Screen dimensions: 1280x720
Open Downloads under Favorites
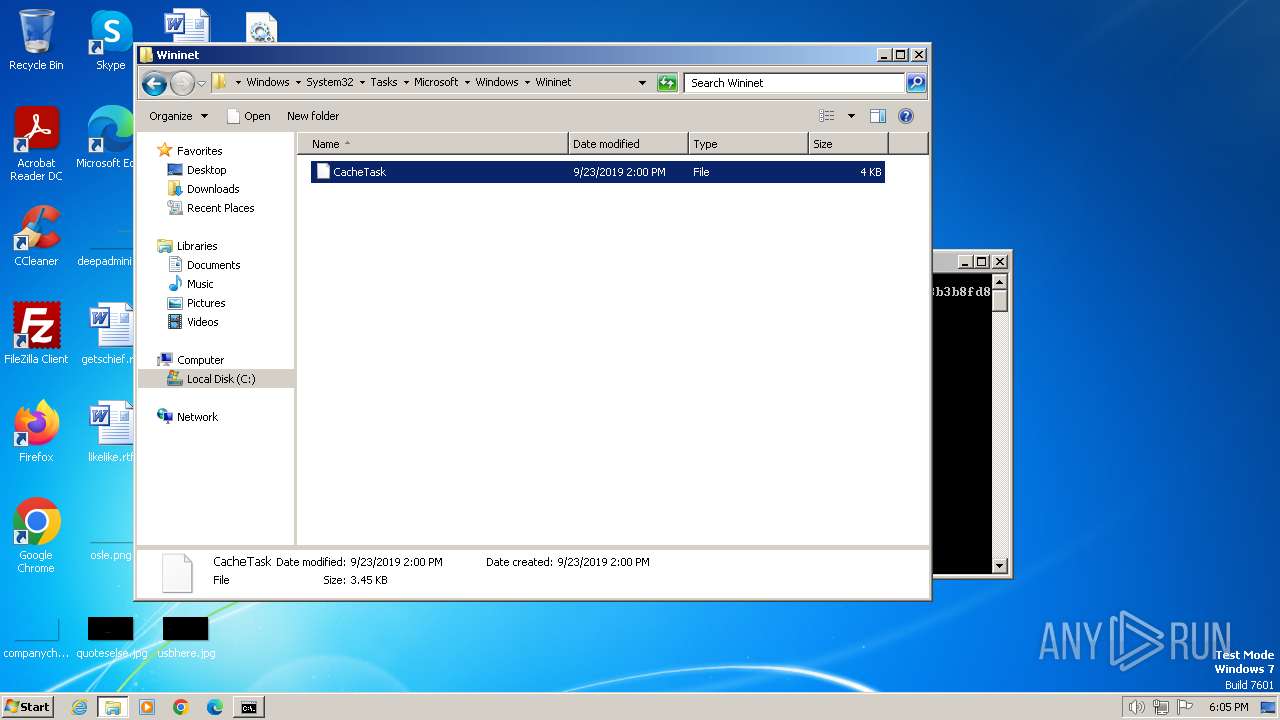click(213, 189)
